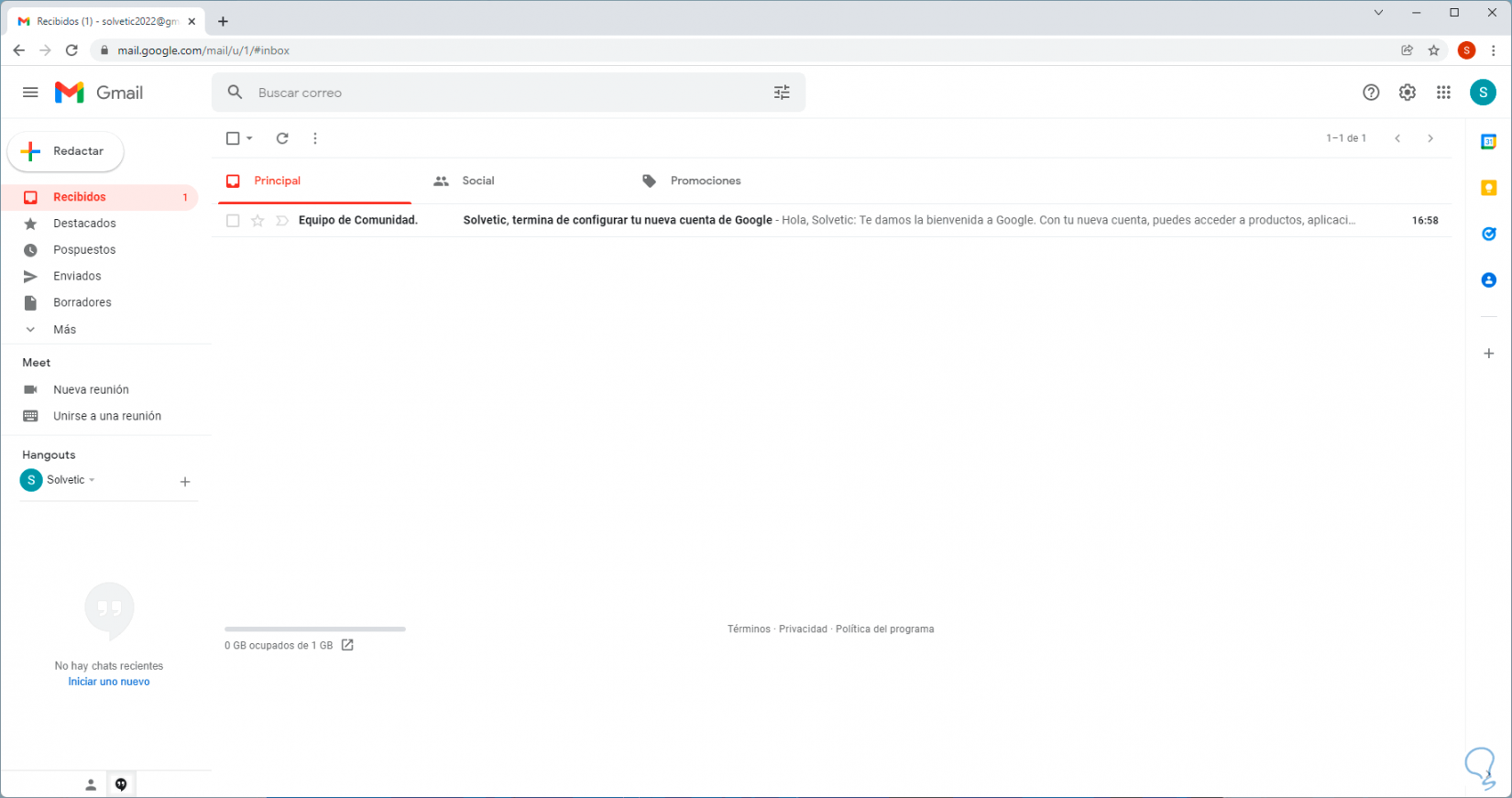Open Google Contacts side panel
The image size is (1512, 798).
1489,280
